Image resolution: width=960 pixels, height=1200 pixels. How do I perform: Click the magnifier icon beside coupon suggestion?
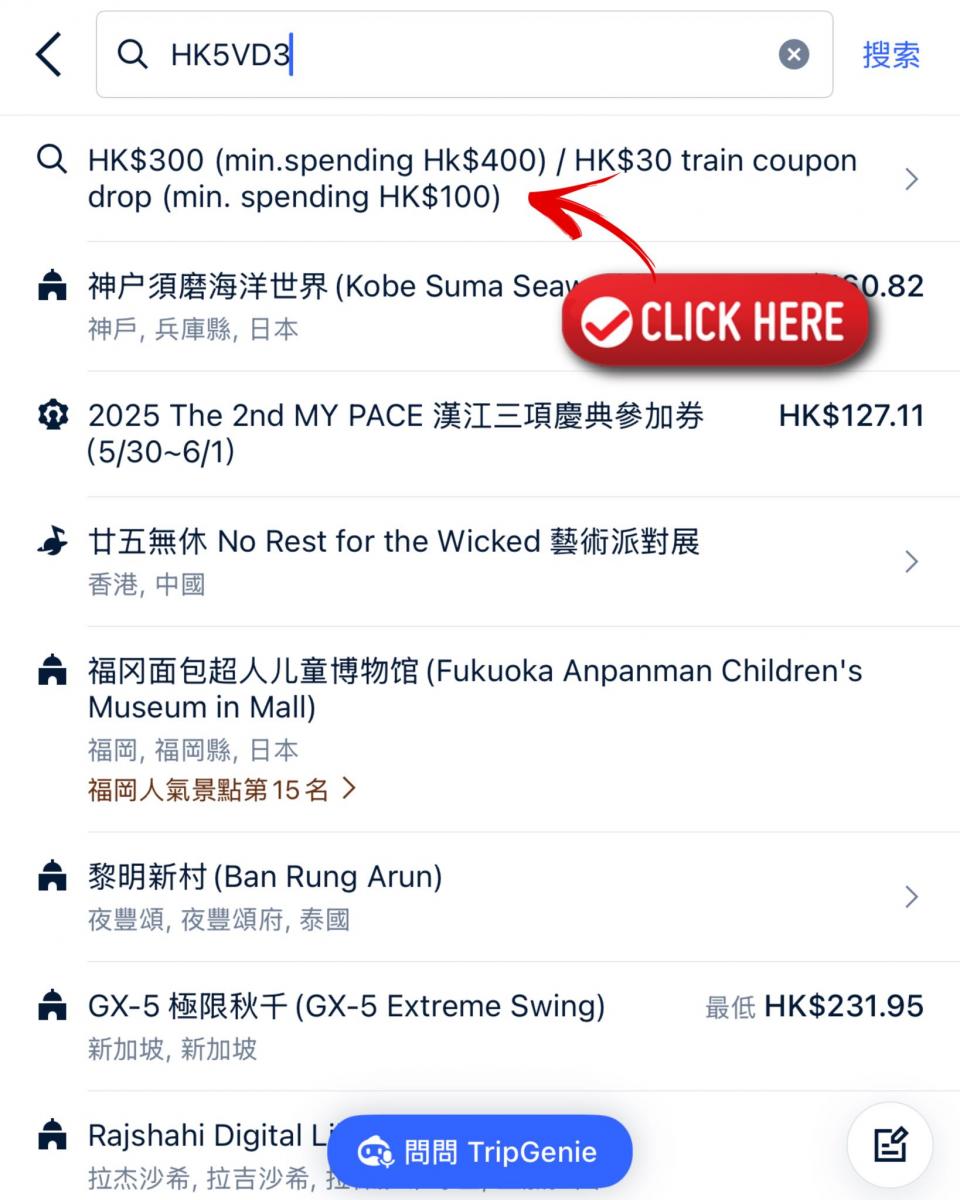pos(52,160)
